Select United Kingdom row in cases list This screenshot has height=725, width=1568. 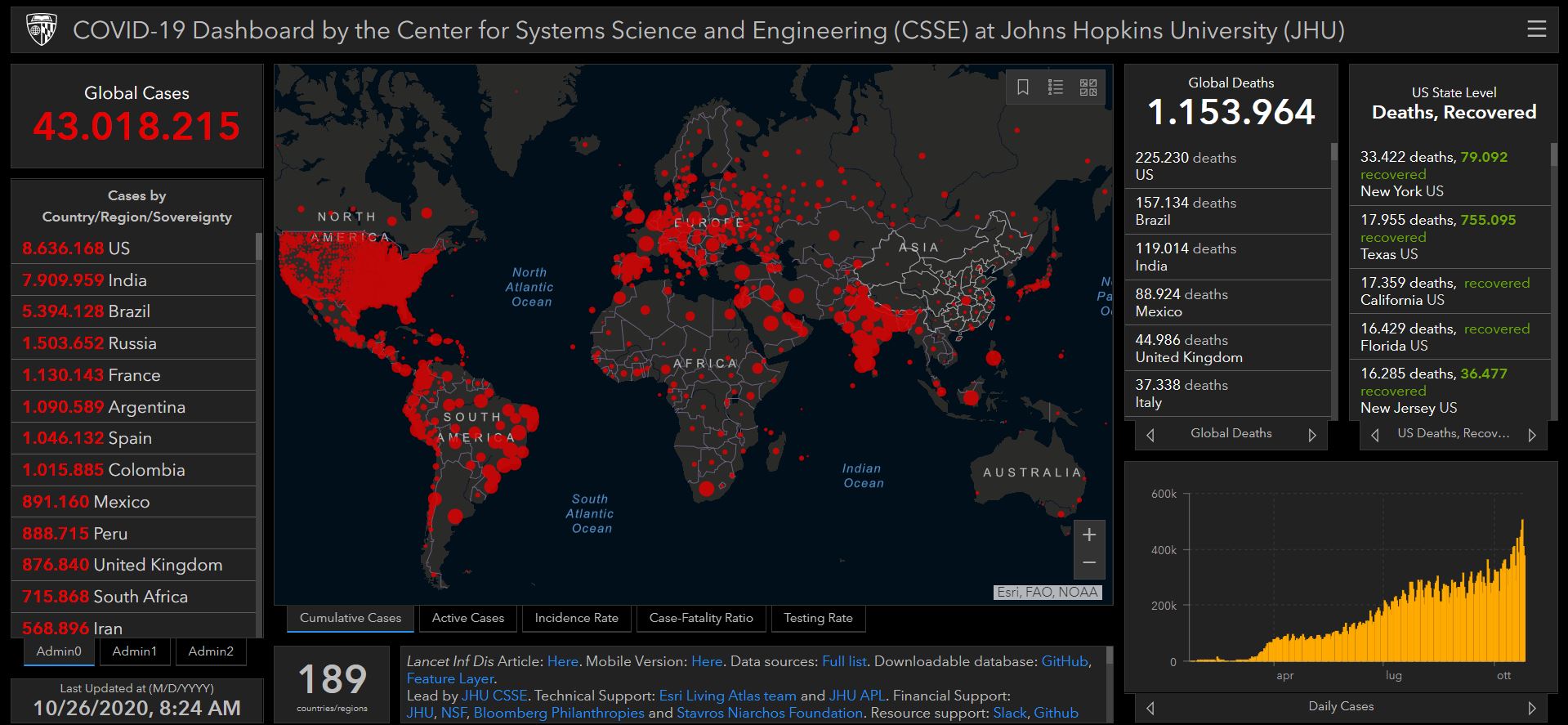coord(133,565)
